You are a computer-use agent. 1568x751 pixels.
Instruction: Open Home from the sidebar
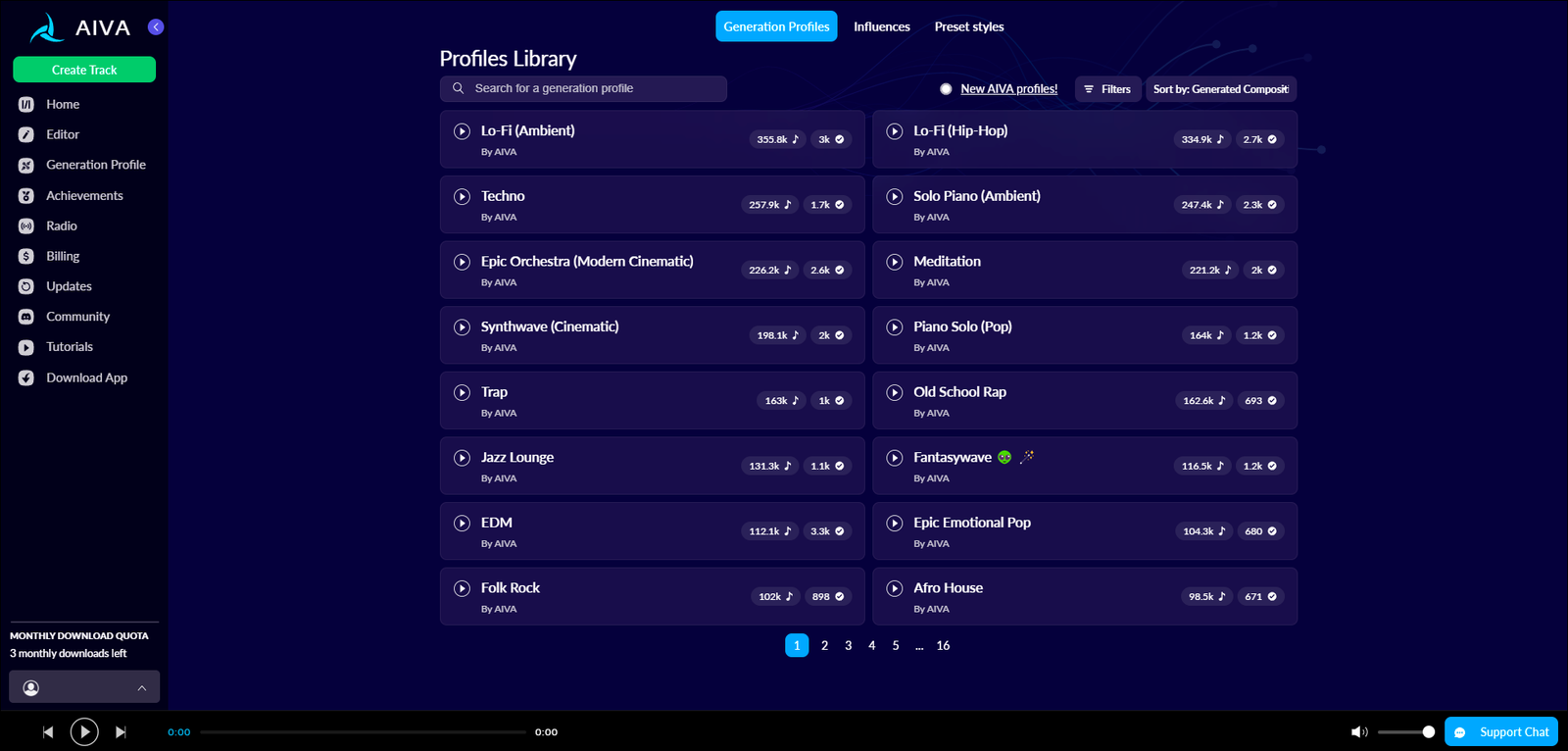click(x=63, y=104)
